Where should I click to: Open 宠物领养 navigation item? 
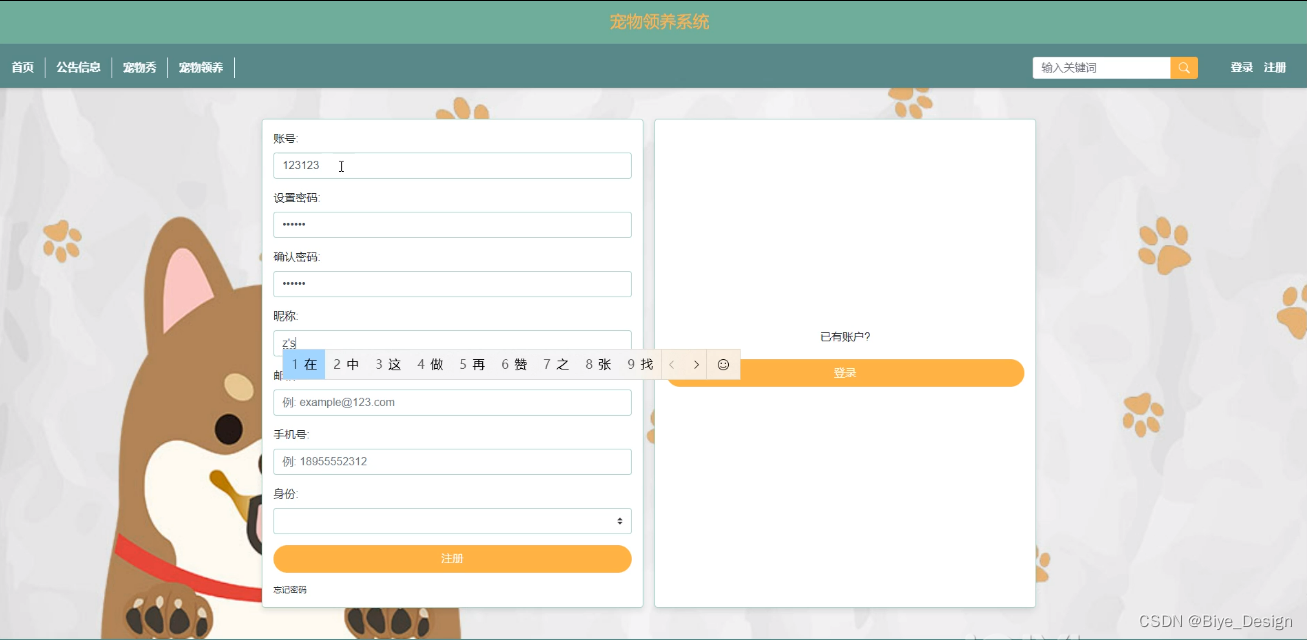(x=201, y=68)
